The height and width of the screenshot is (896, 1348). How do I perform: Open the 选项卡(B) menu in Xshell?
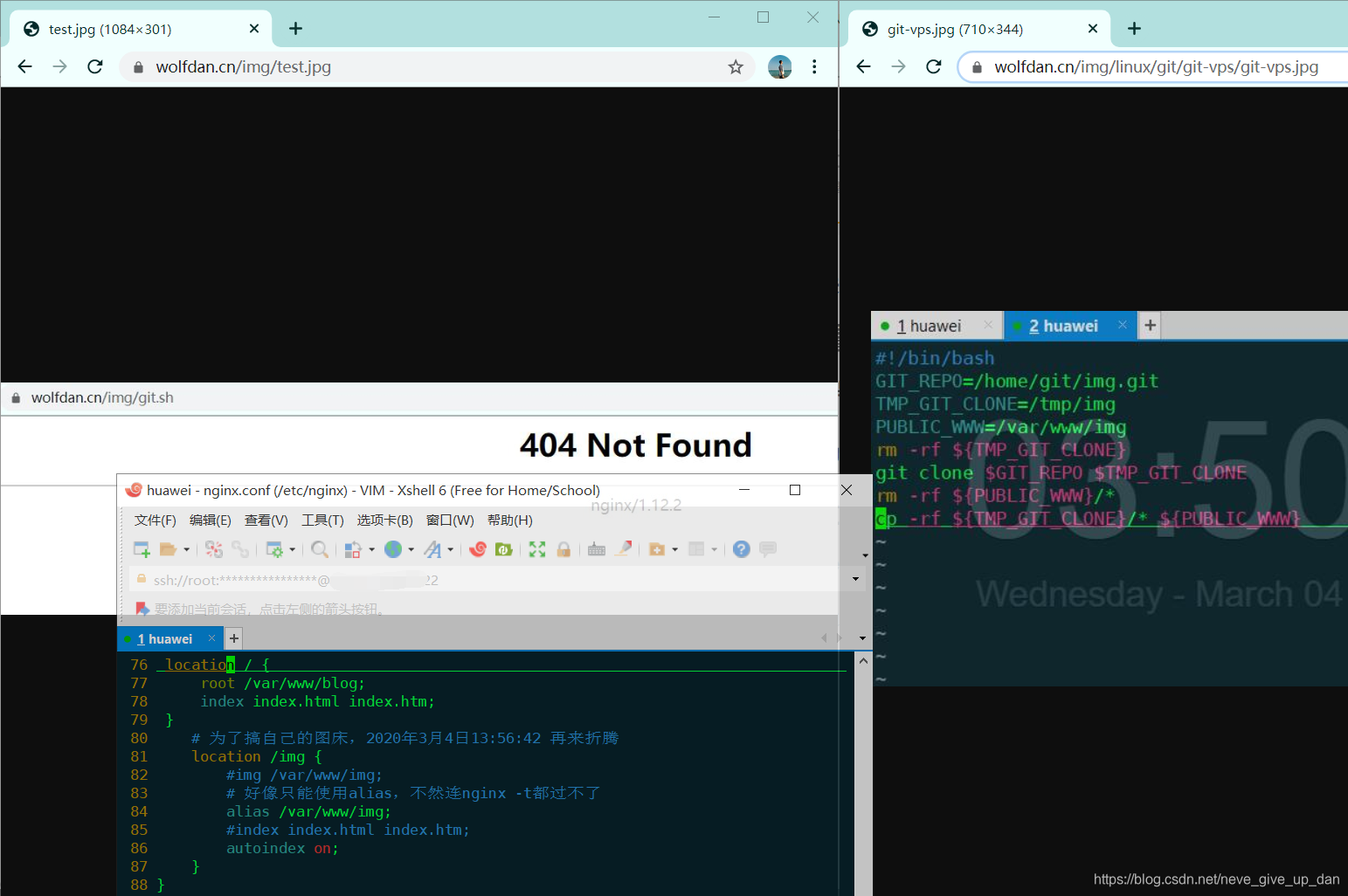385,520
